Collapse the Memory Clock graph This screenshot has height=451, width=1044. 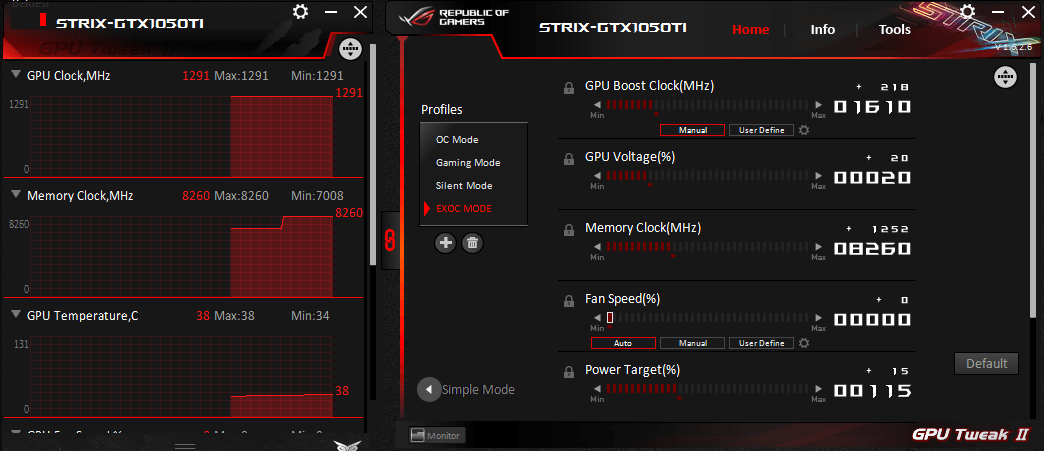[16, 195]
